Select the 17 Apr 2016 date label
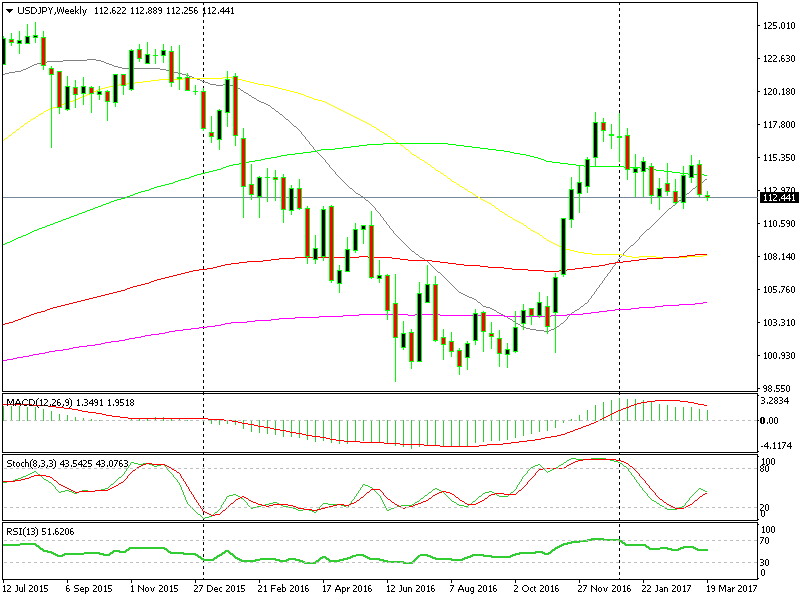This screenshot has width=800, height=600. coord(347,588)
